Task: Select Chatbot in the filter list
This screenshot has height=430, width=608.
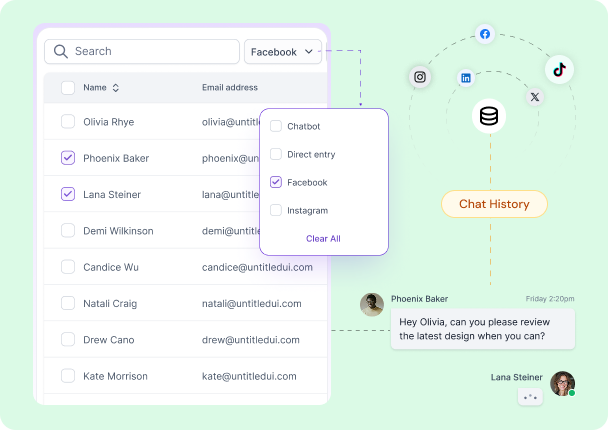Action: pos(276,127)
